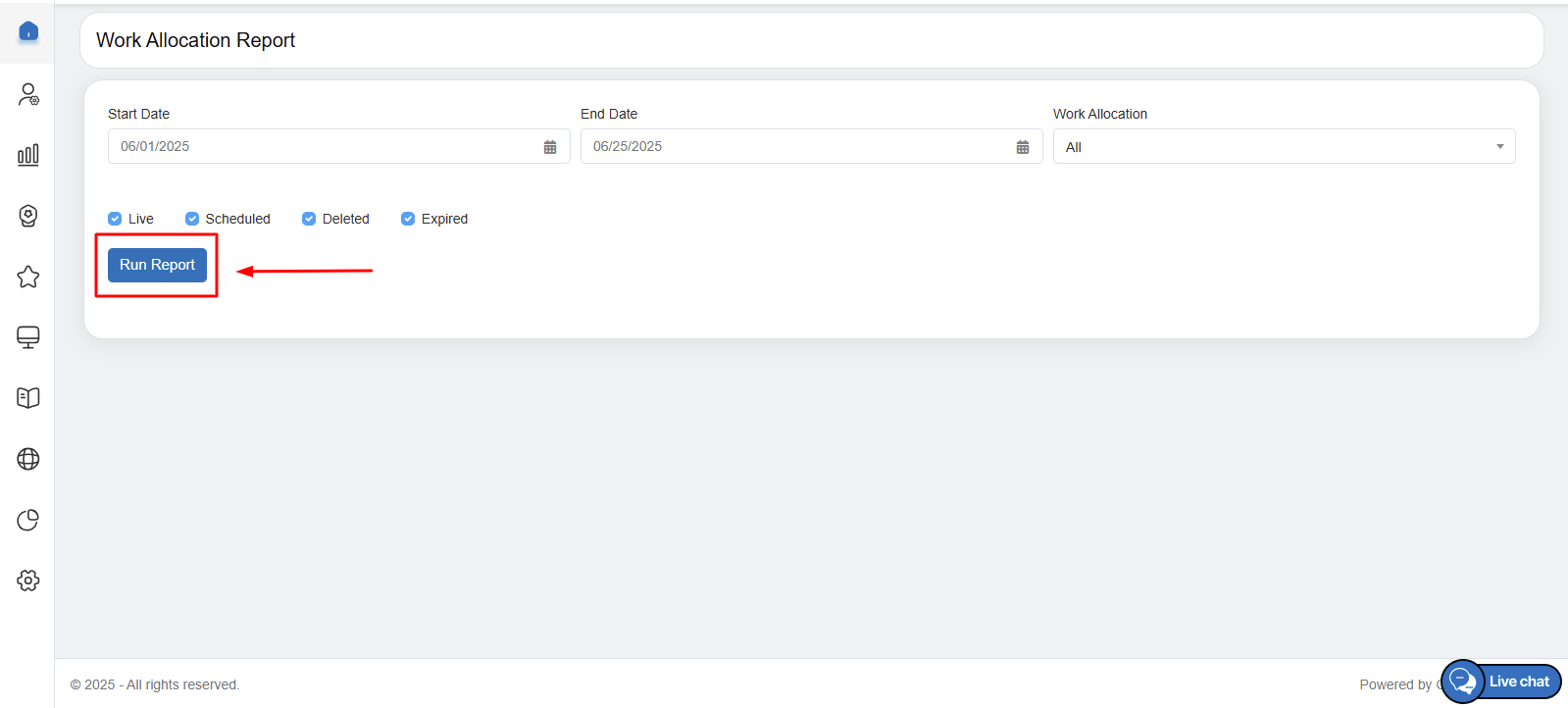Click the home icon in sidebar

tap(28, 32)
